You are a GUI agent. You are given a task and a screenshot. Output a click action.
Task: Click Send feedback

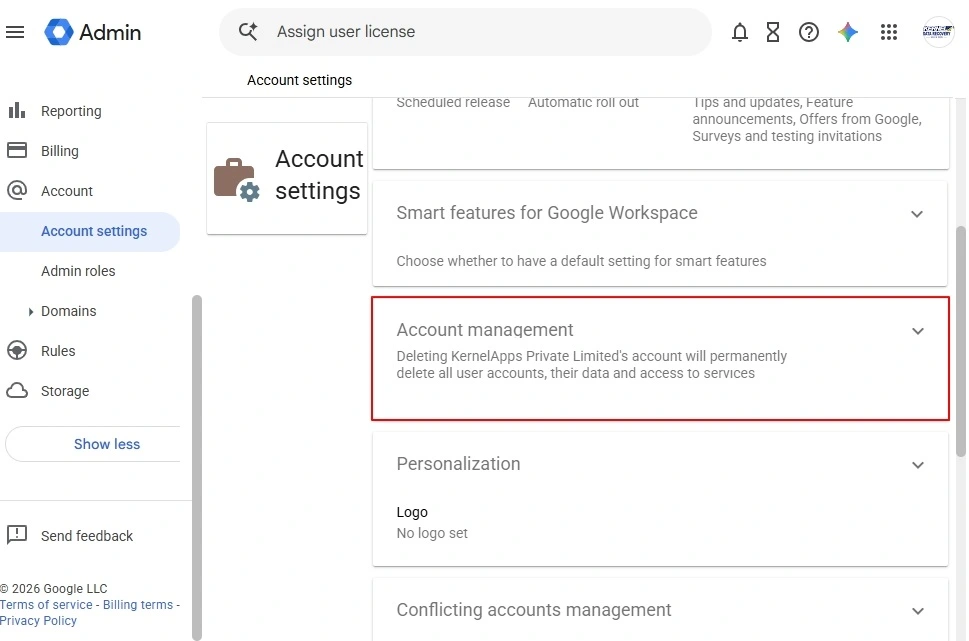click(x=87, y=536)
